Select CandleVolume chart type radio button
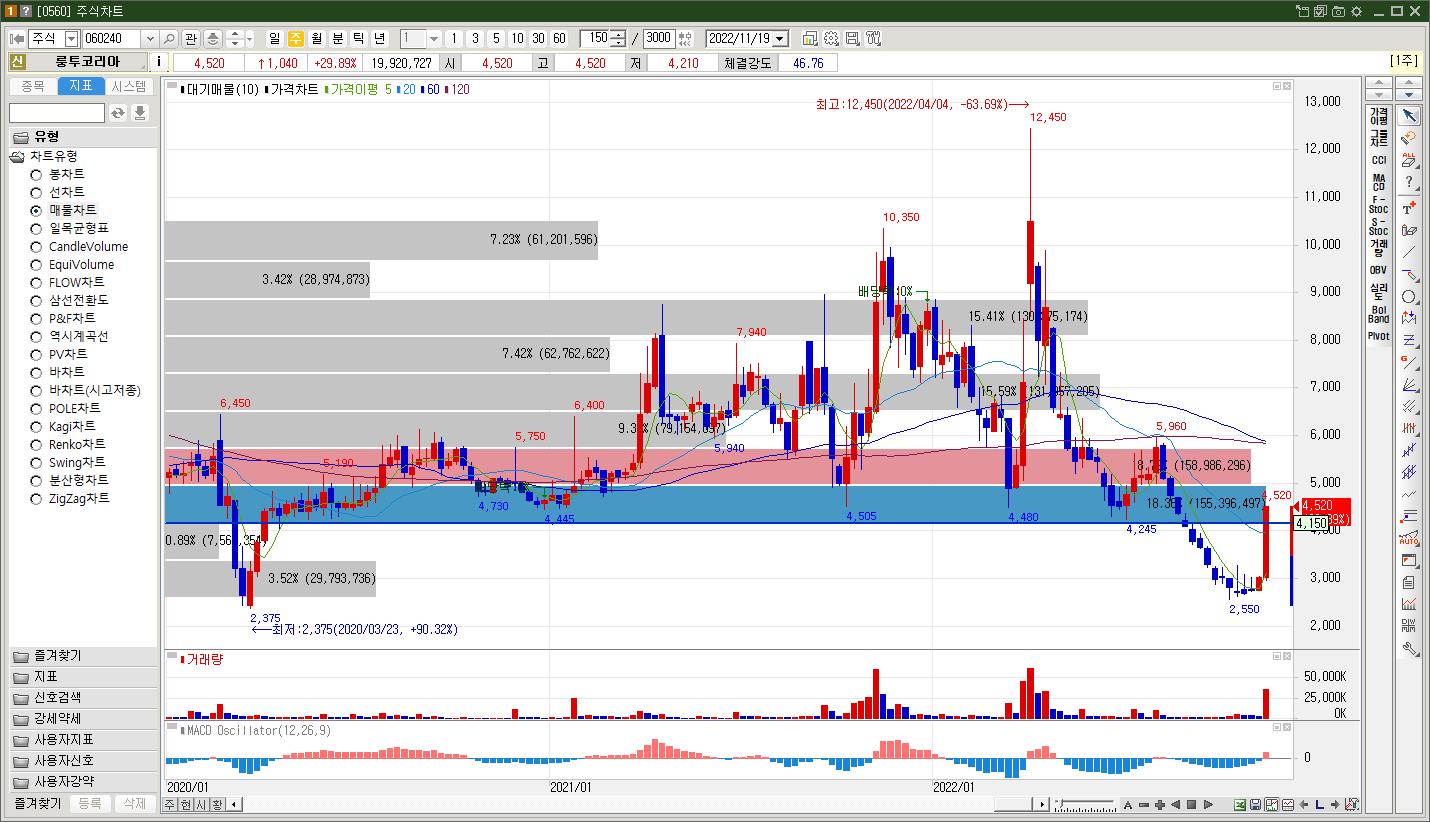This screenshot has height=822, width=1430. point(36,247)
